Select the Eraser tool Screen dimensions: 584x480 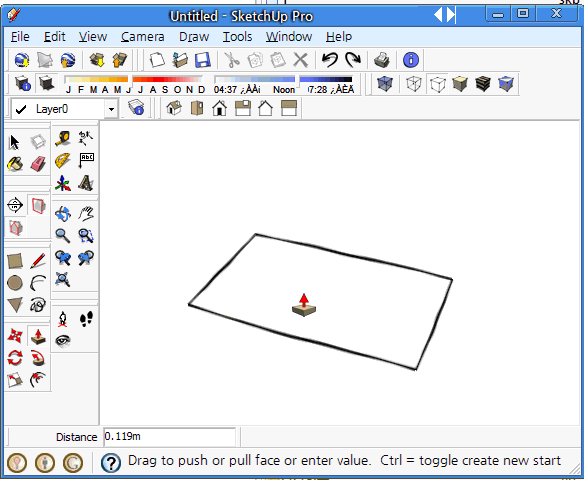38,164
